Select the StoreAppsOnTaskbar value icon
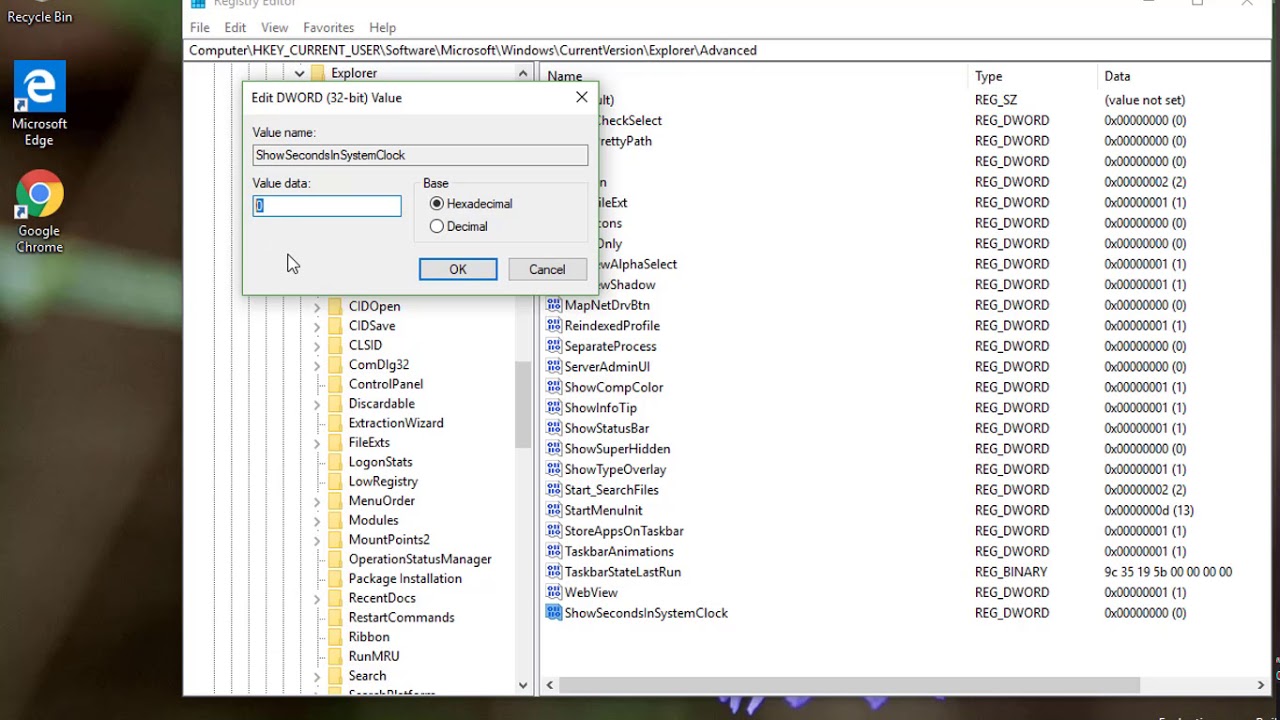 [553, 530]
